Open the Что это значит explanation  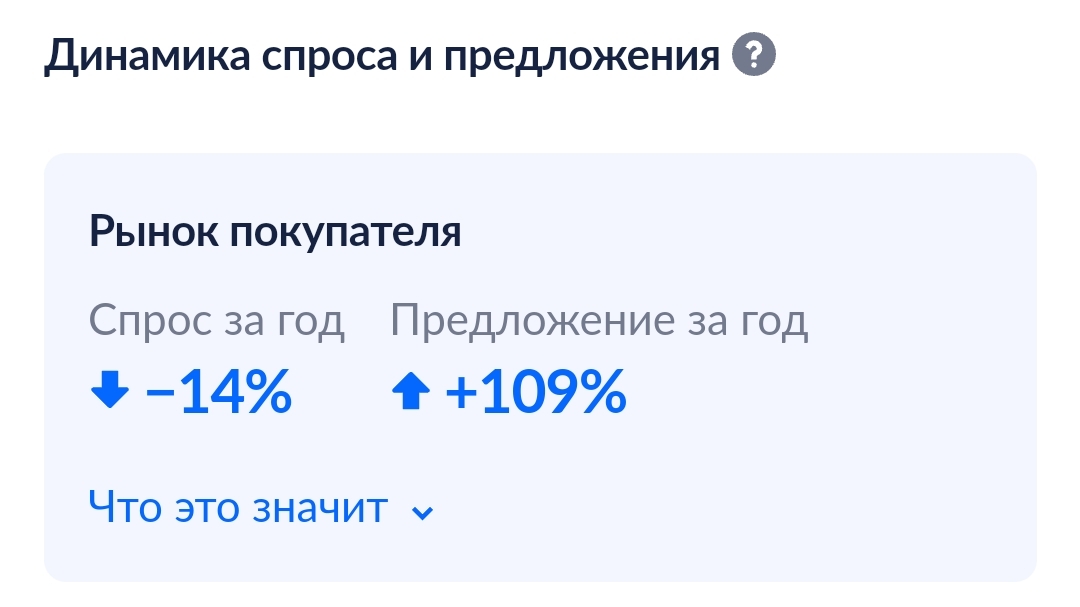pyautogui.click(x=238, y=507)
